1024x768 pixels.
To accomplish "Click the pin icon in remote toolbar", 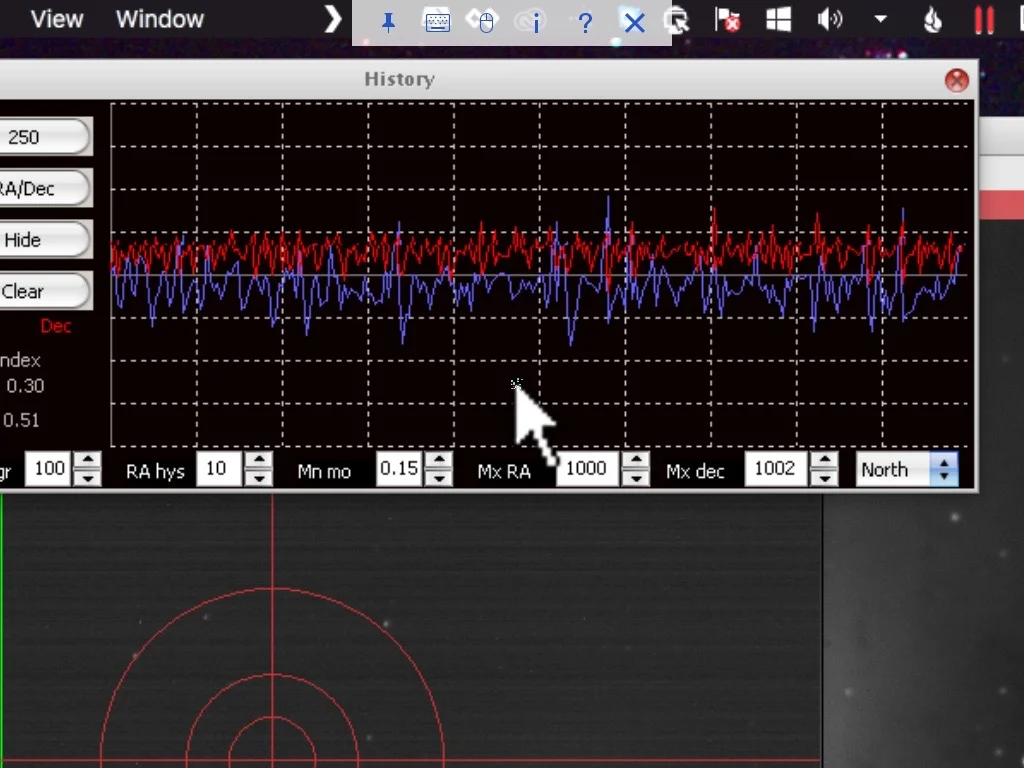I will pyautogui.click(x=388, y=23).
